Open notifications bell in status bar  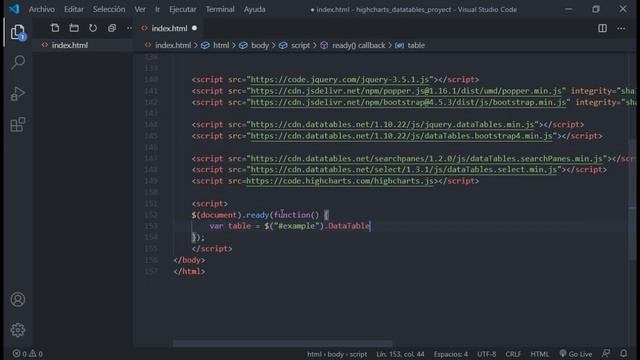(x=624, y=353)
